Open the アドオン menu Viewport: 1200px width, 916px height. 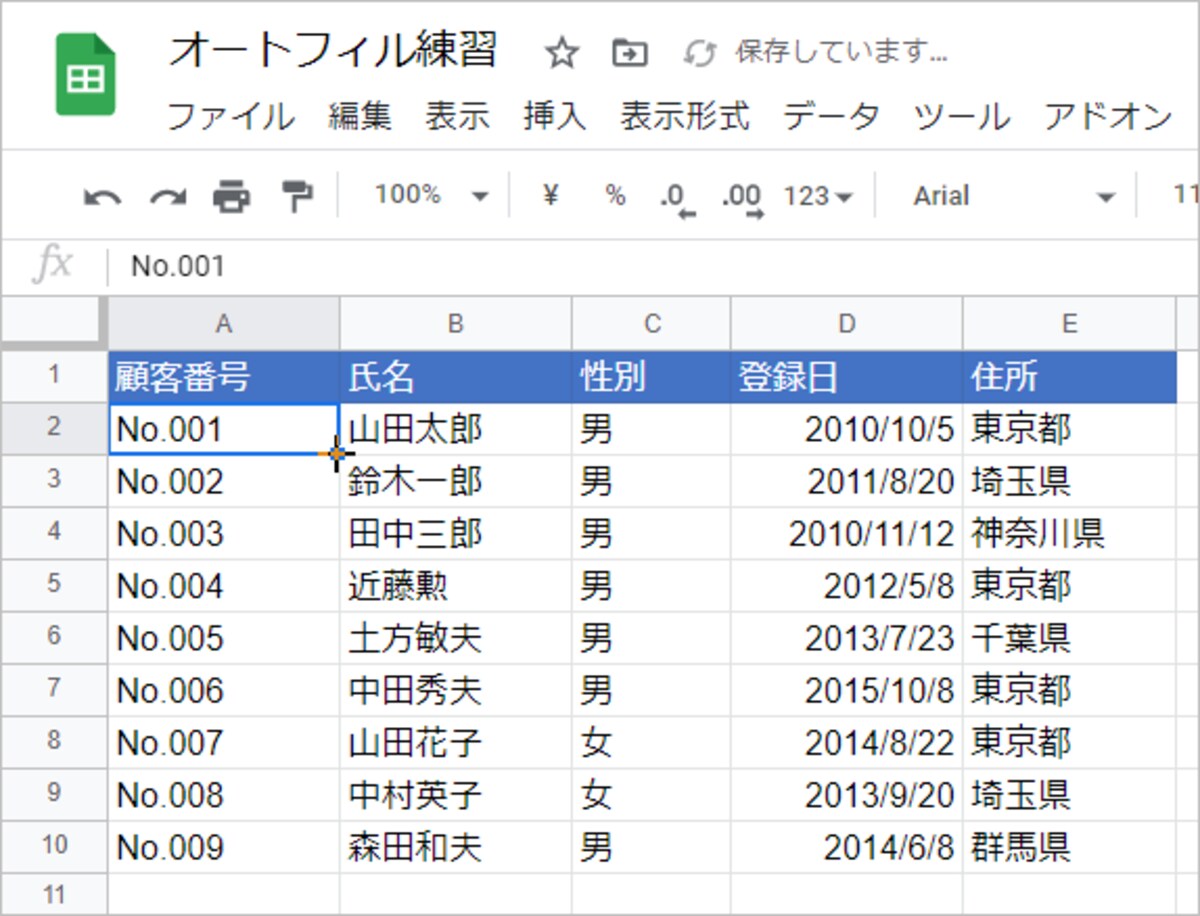tap(1108, 117)
